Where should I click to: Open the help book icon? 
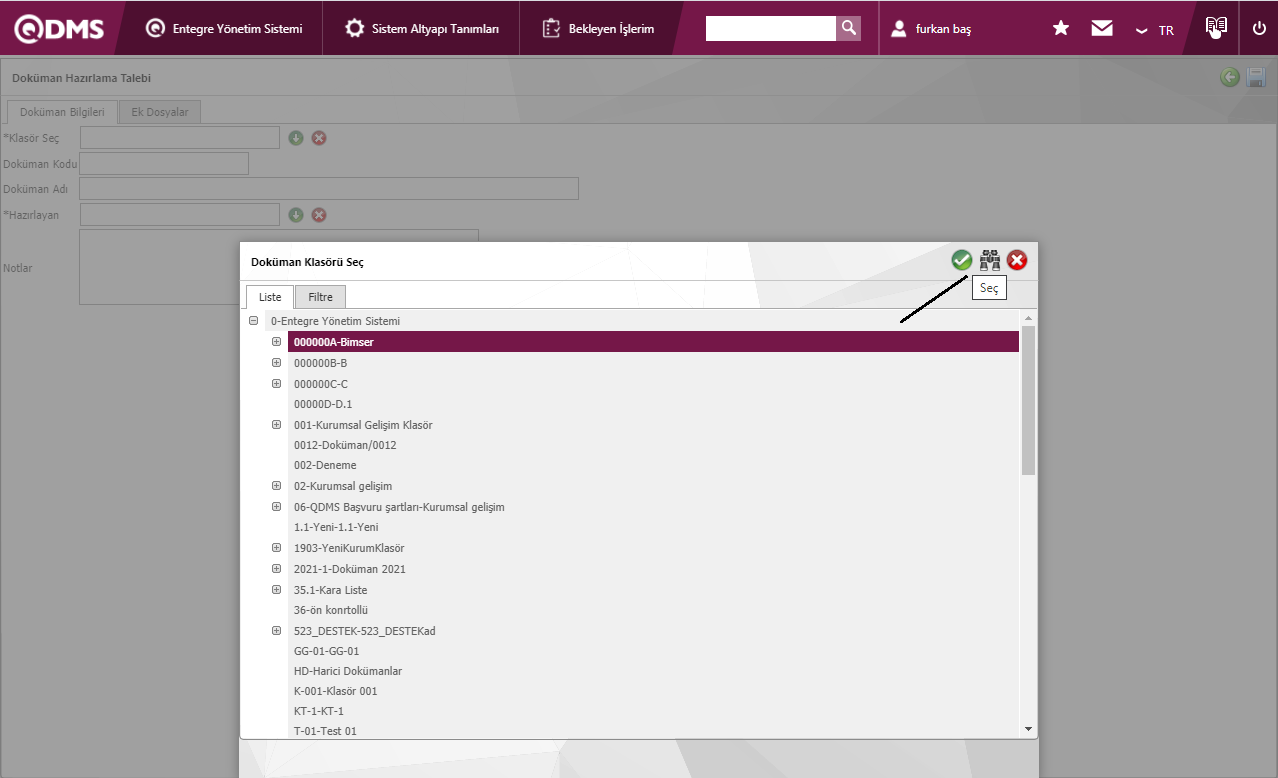(1216, 27)
